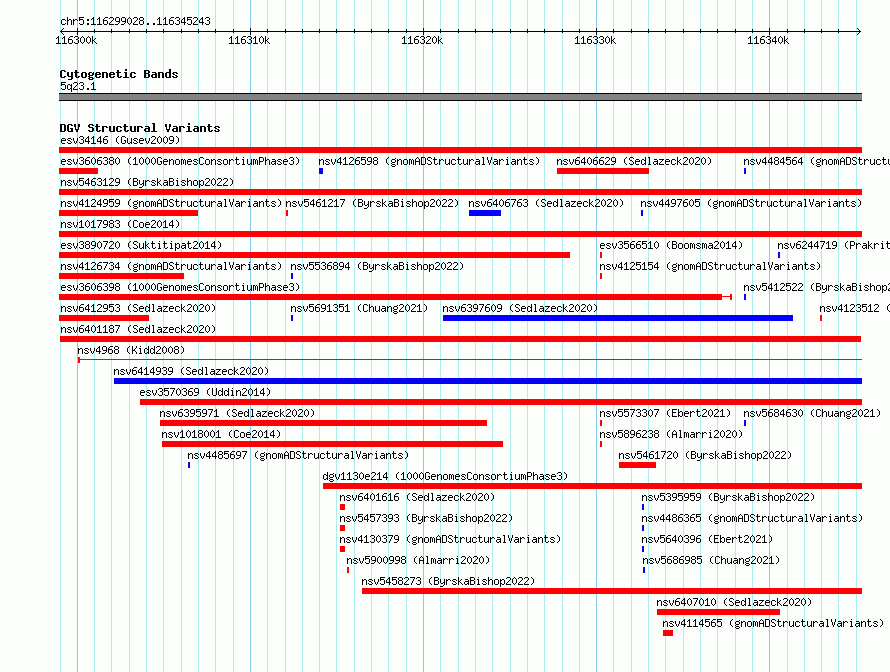Click the nsv4126598 gnomAD variant label
The height and width of the screenshot is (672, 890).
tap(429, 161)
